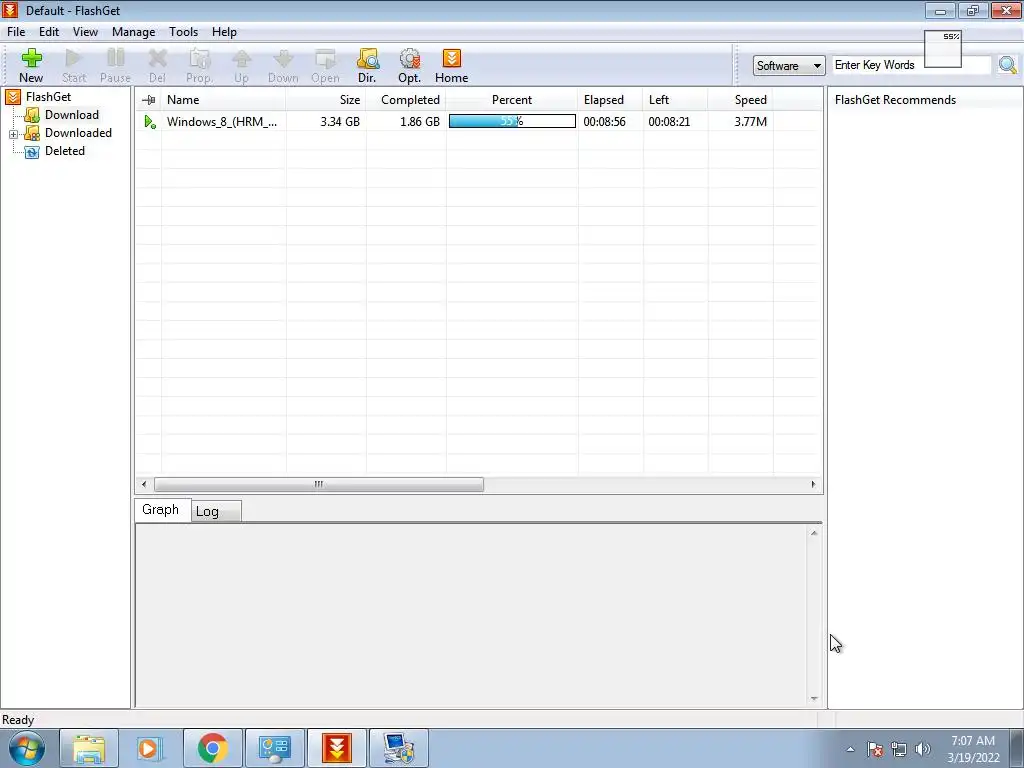Open download folder with Dir. icon
Viewport: 1024px width, 768px height.
367,66
